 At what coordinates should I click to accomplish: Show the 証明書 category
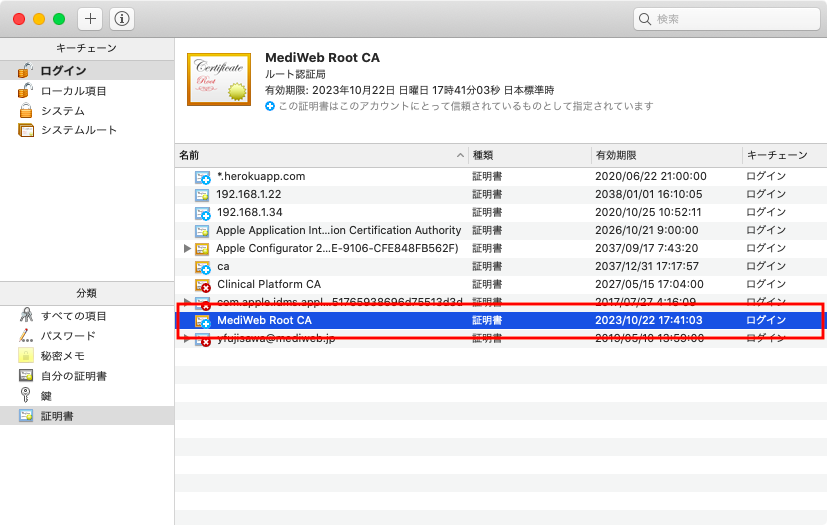[87, 416]
